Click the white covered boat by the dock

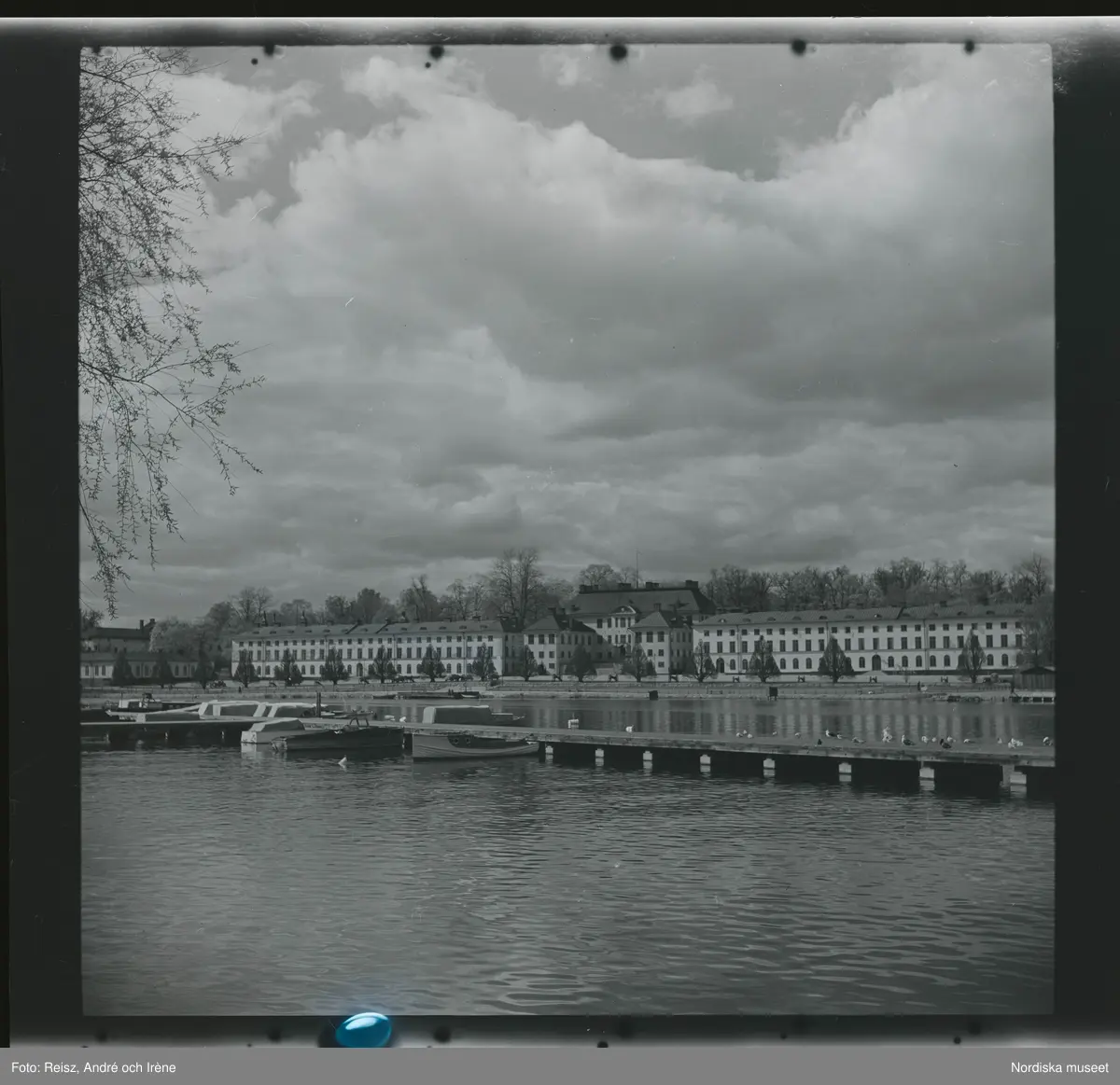pyautogui.click(x=271, y=730)
